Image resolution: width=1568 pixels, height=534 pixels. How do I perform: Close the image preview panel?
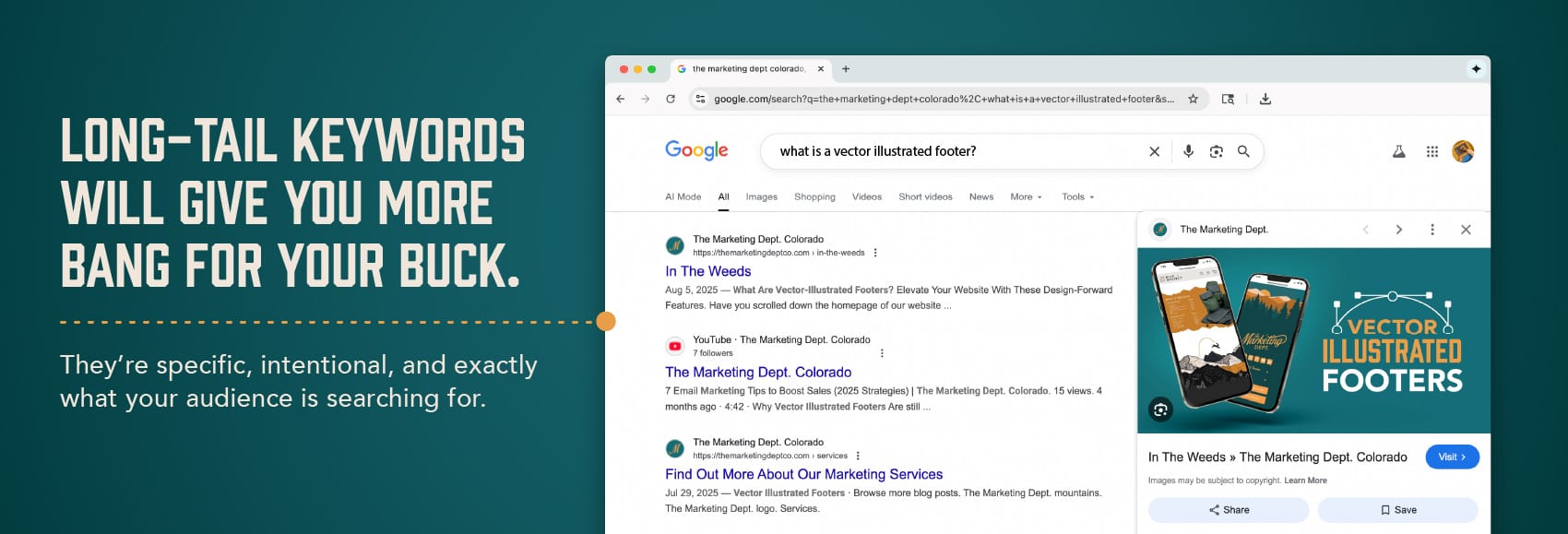pos(1466,230)
